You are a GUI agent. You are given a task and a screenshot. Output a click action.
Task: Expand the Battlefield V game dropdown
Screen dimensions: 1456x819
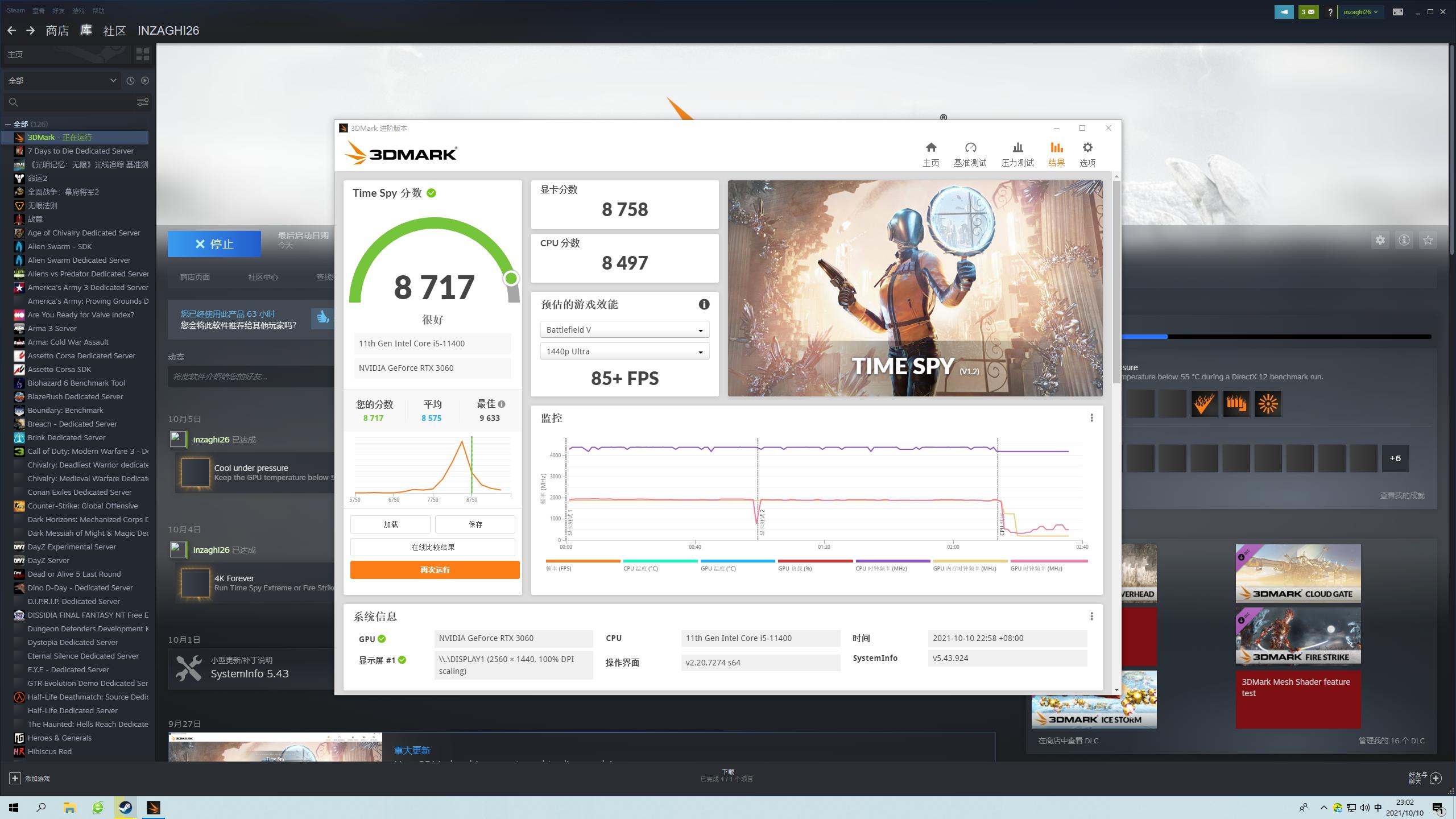pos(624,330)
